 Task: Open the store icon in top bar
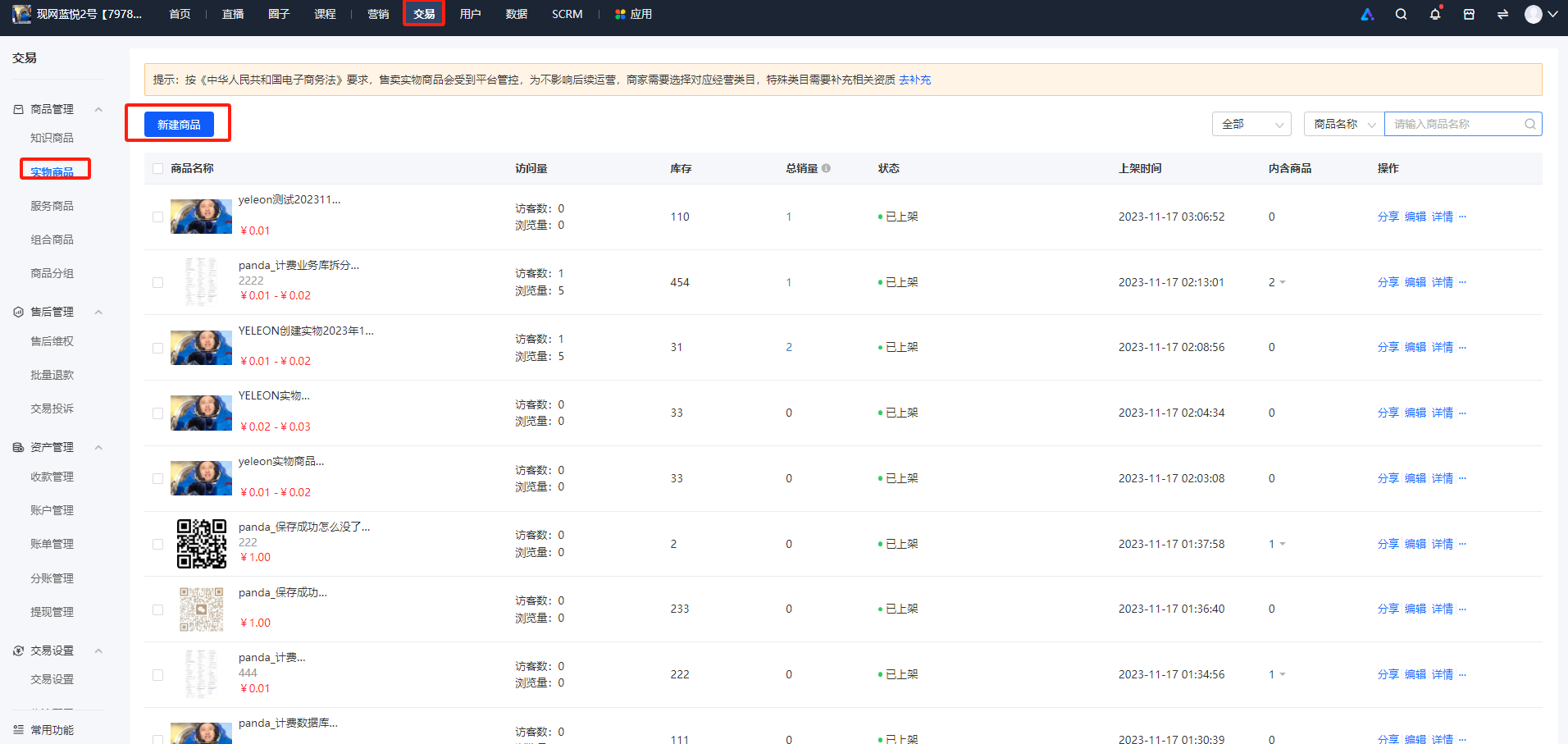[x=1469, y=14]
